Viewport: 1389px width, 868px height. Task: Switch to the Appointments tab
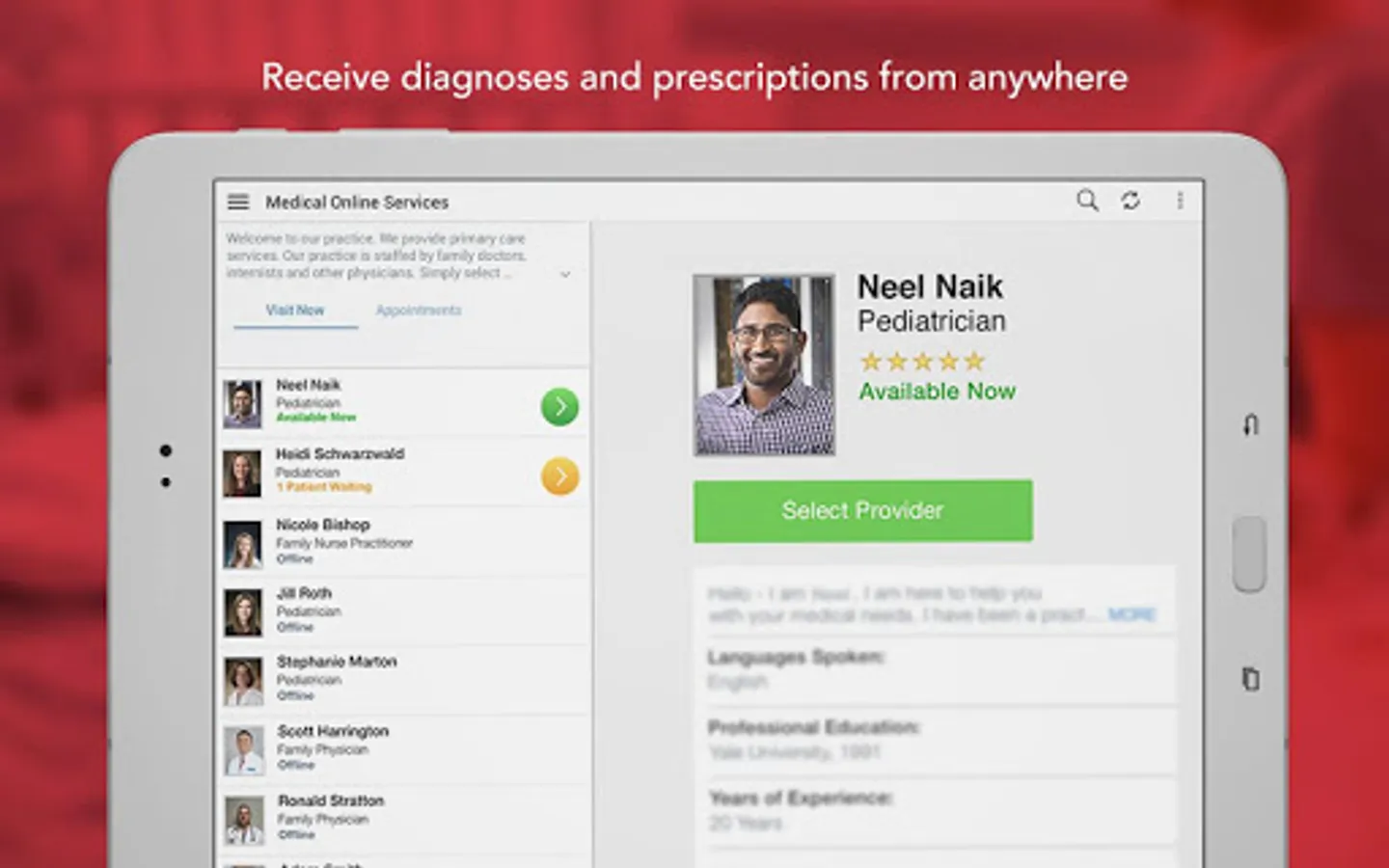pyautogui.click(x=419, y=311)
